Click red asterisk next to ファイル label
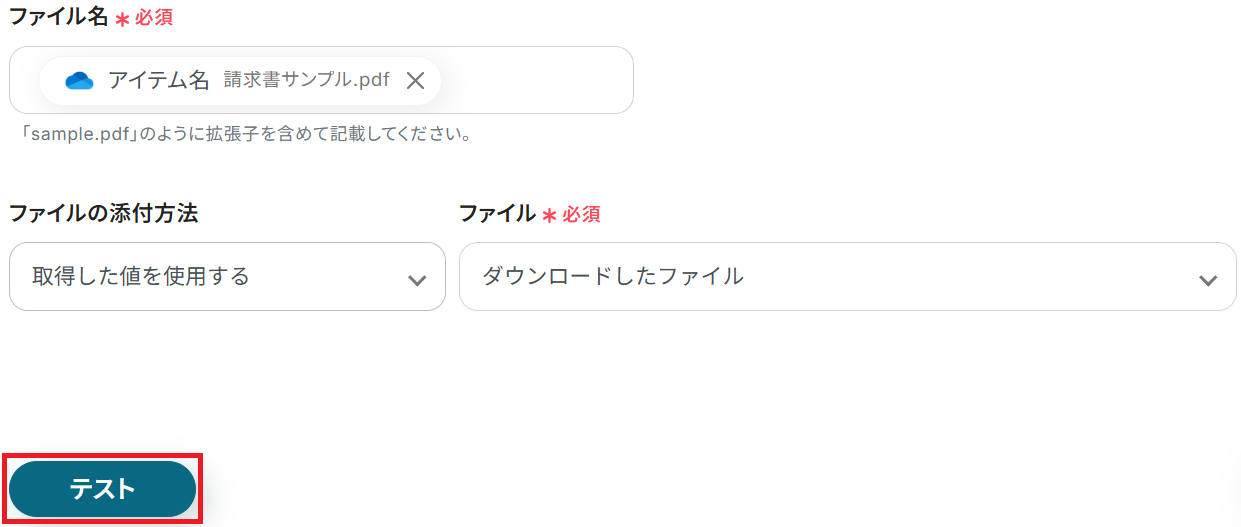Screen dimensions: 1241x527 click(x=549, y=215)
